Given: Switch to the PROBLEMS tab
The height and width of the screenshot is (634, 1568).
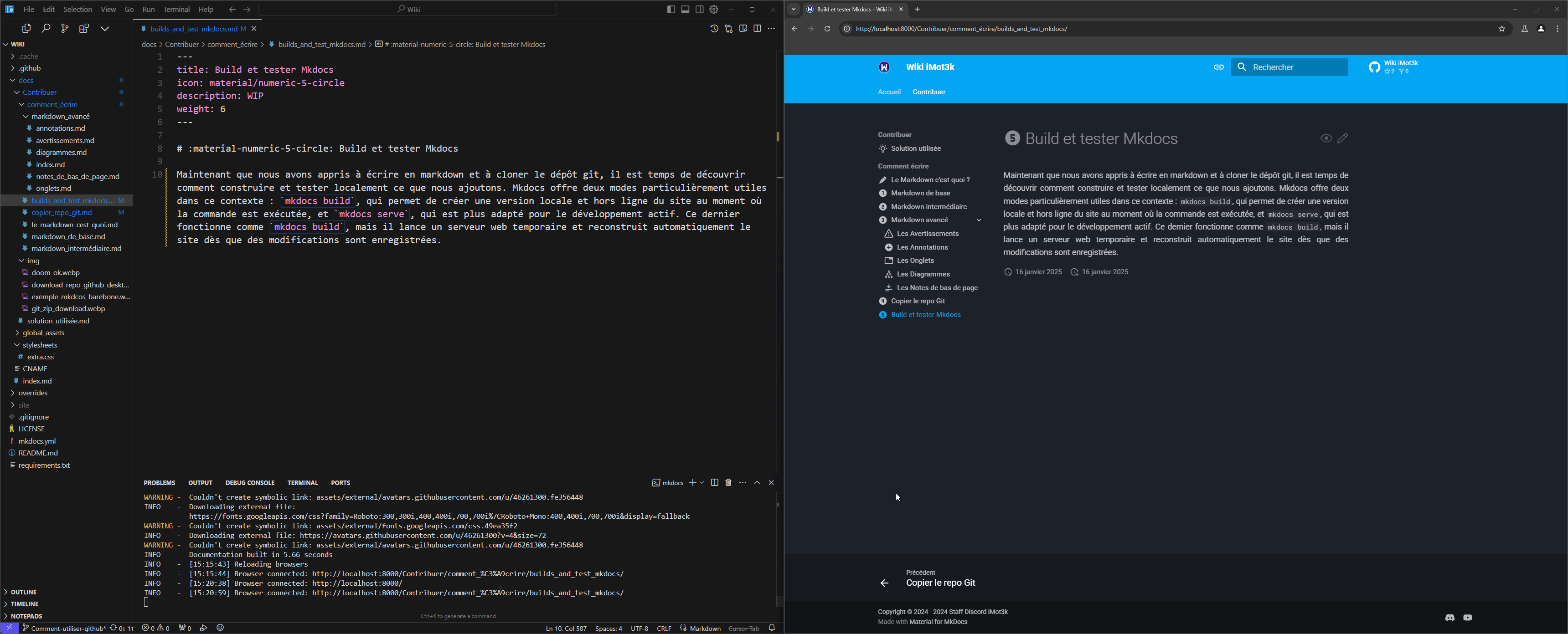Looking at the screenshot, I should 159,482.
